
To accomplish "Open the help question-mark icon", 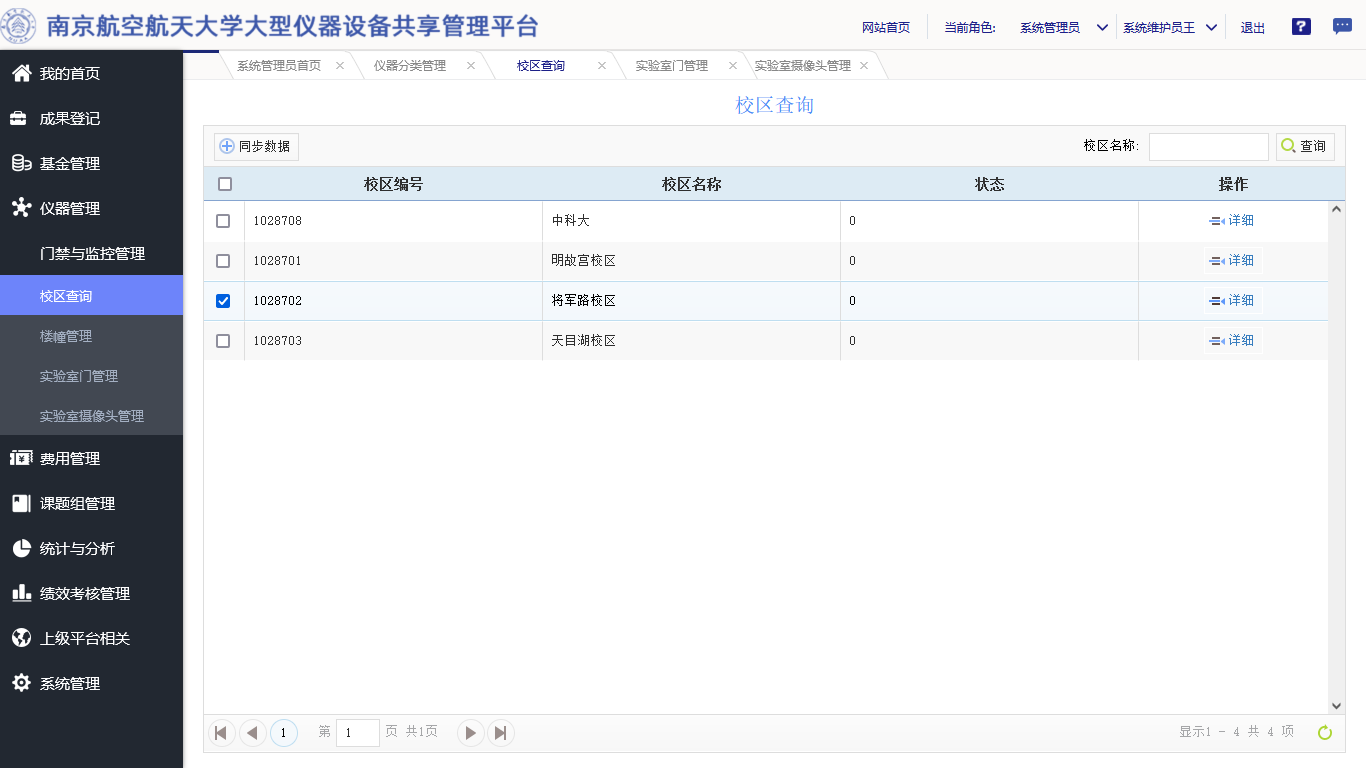I will tap(1301, 27).
